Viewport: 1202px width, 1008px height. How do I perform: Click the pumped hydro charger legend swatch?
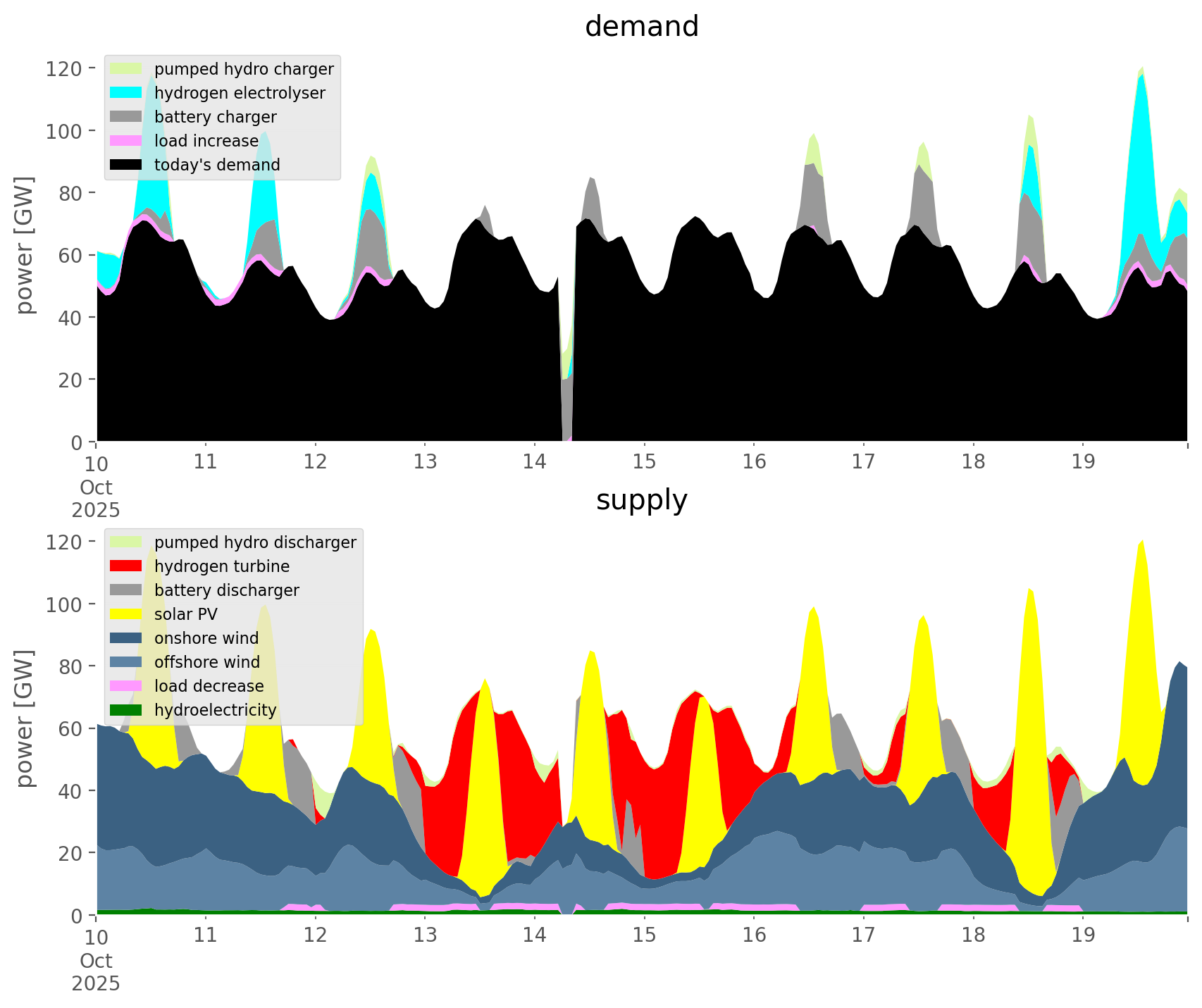coord(125,69)
